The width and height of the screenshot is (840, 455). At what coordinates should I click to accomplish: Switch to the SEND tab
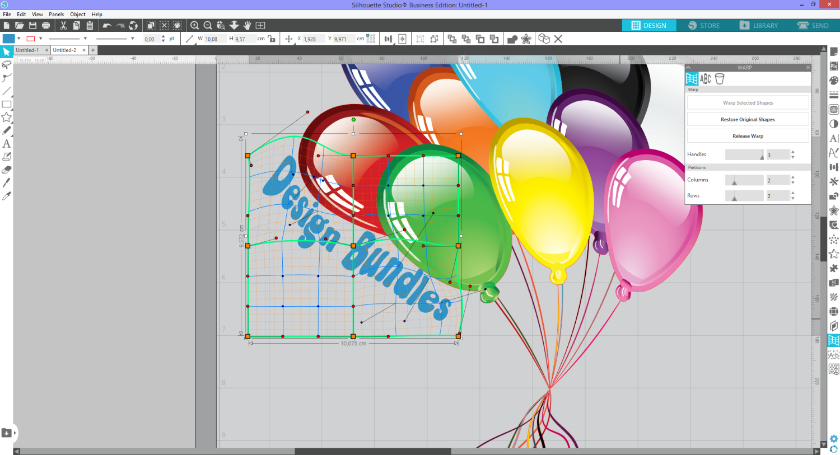coord(813,25)
